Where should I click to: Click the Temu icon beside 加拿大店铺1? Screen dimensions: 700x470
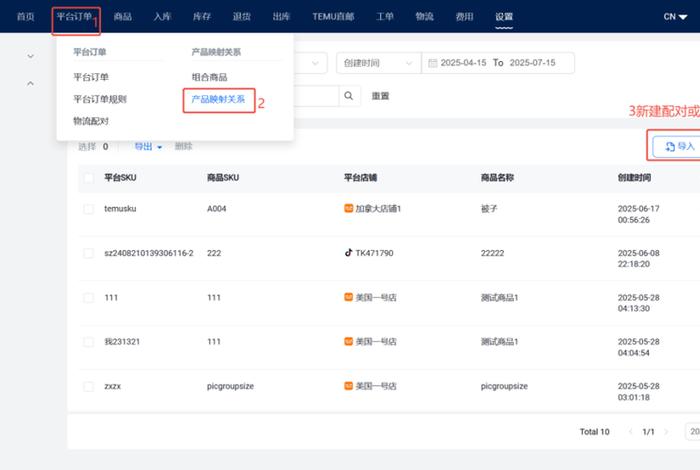click(x=349, y=208)
